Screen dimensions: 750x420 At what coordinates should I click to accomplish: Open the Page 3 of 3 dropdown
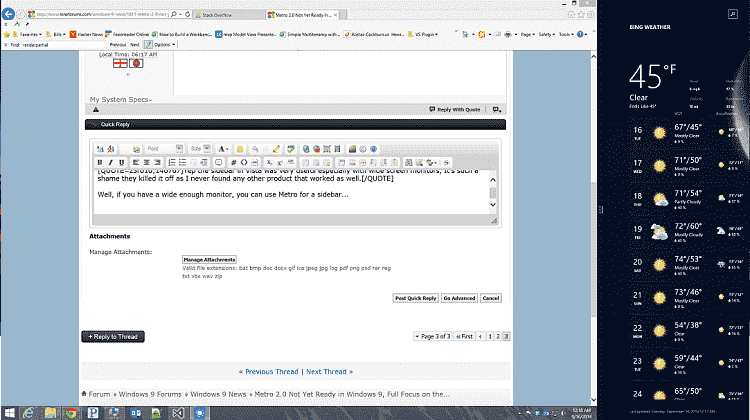[432, 336]
